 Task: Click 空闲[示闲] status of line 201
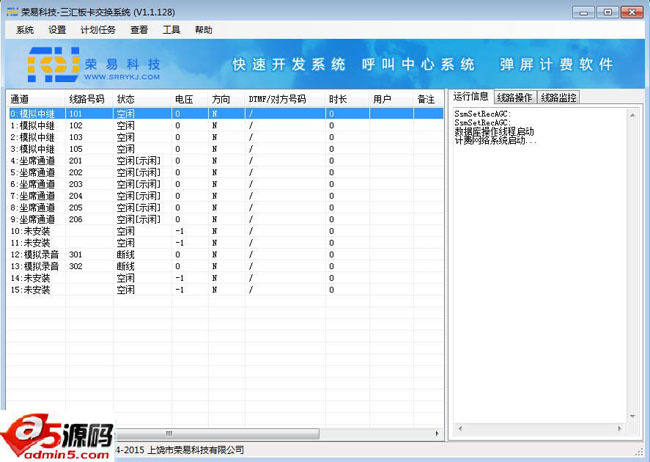tap(138, 160)
